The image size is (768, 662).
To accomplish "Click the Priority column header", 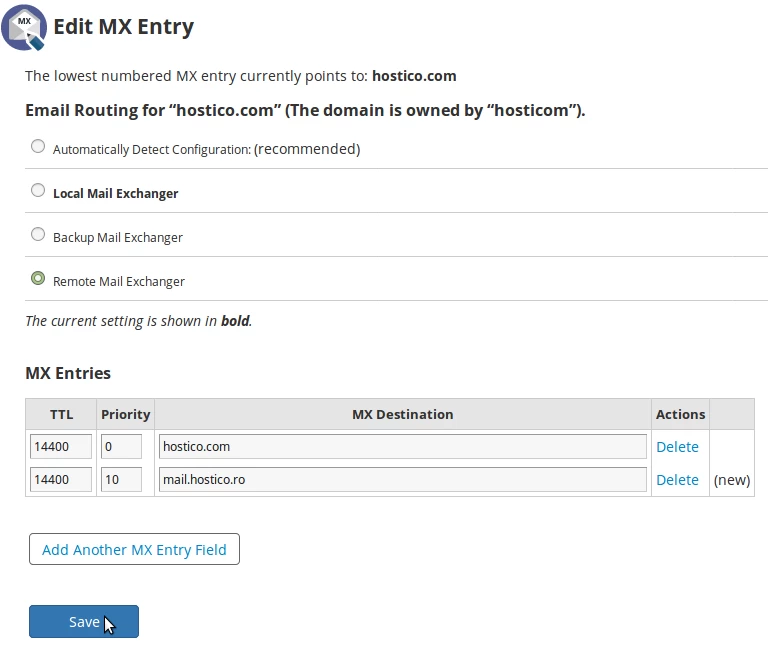I will tap(125, 414).
